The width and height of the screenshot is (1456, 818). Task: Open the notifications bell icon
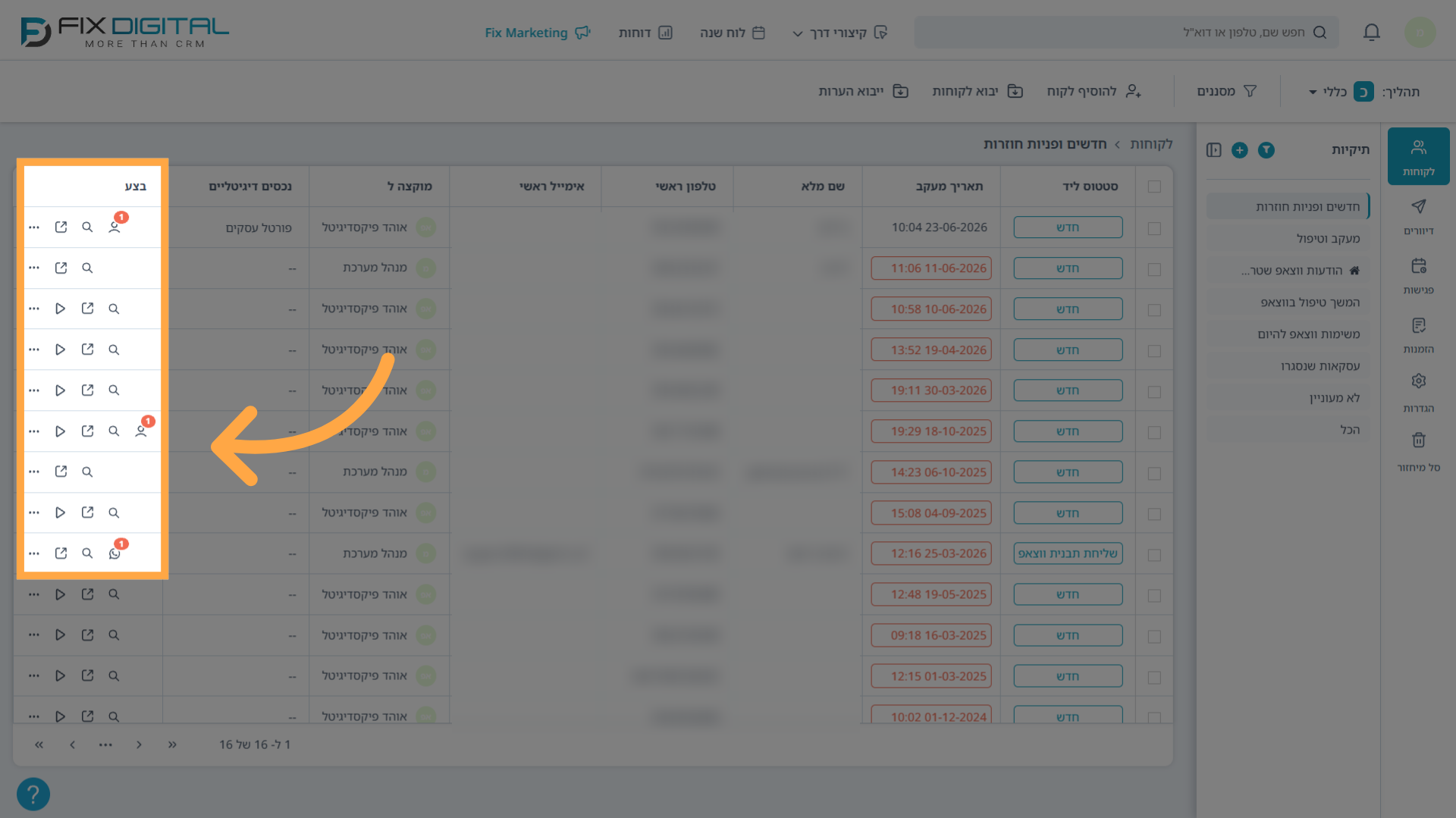pos(1371,33)
